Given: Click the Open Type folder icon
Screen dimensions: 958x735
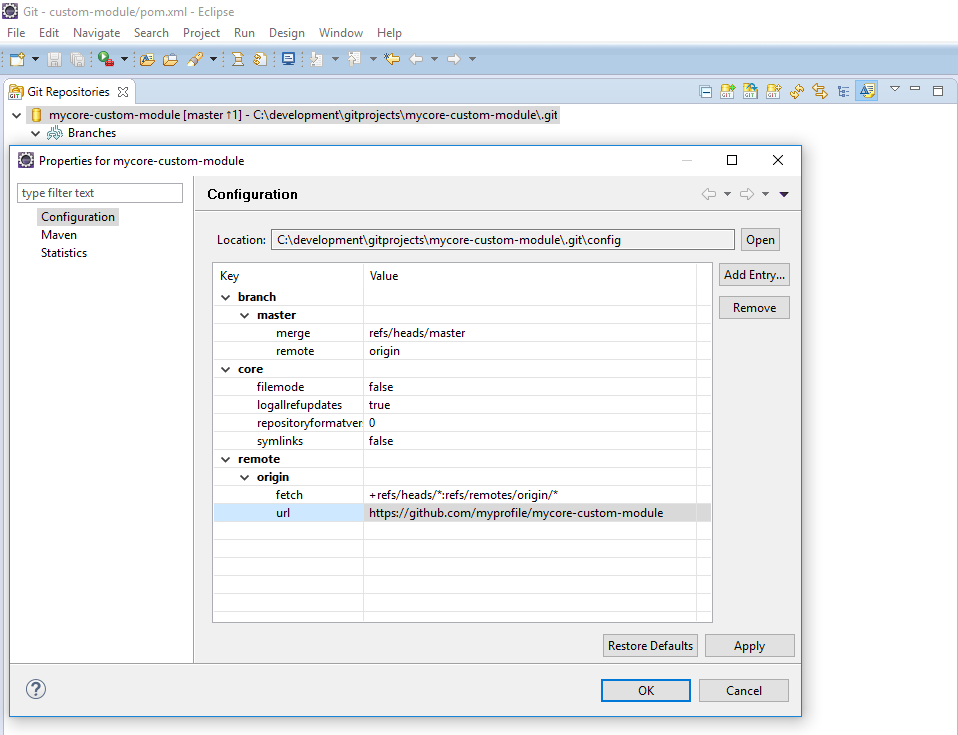Looking at the screenshot, I should pyautogui.click(x=147, y=59).
